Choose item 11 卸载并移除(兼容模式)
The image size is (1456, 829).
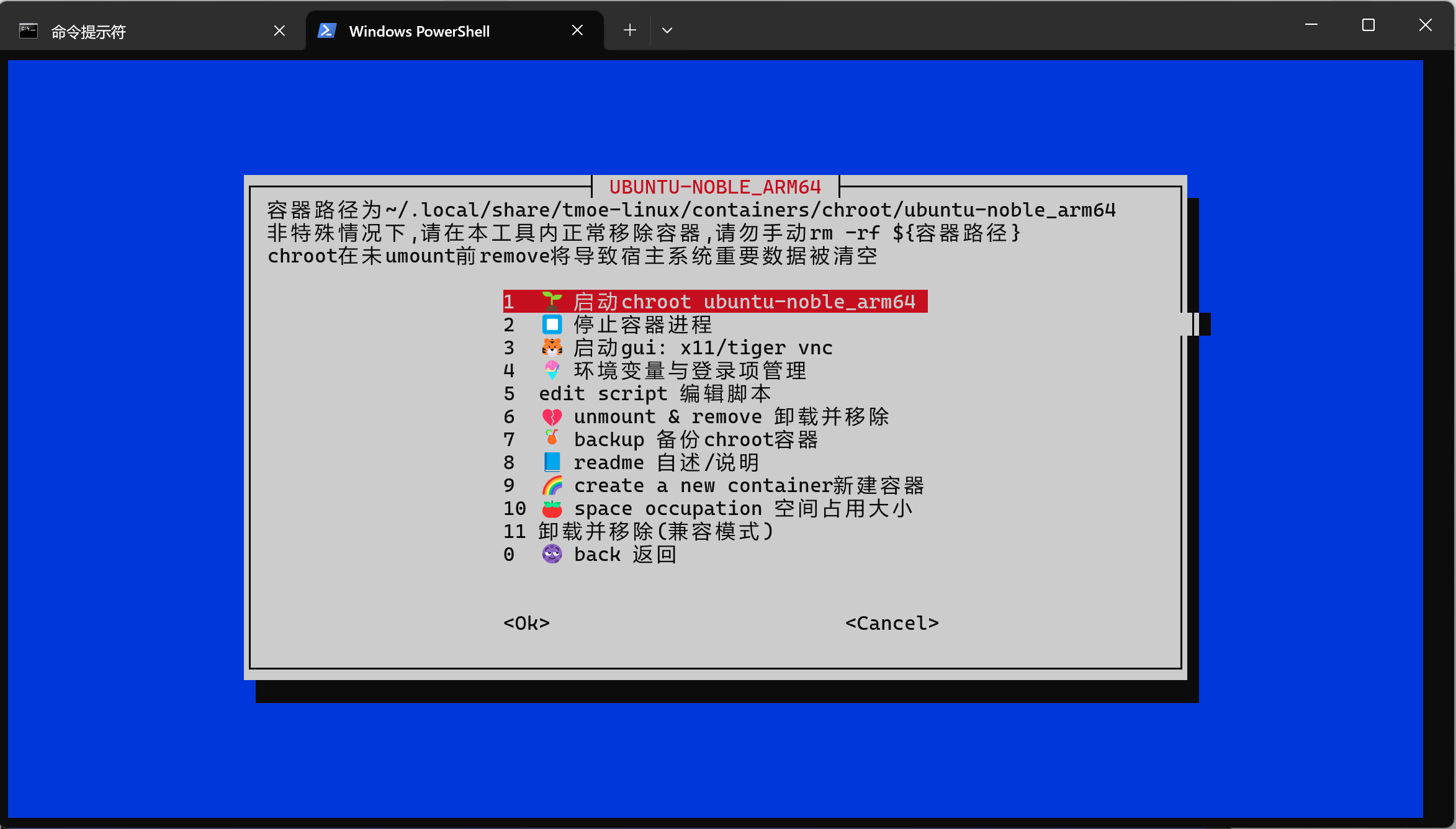point(654,532)
